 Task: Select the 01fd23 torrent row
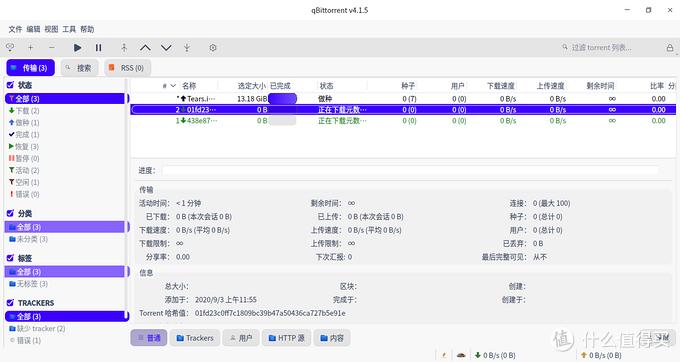pyautogui.click(x=403, y=110)
